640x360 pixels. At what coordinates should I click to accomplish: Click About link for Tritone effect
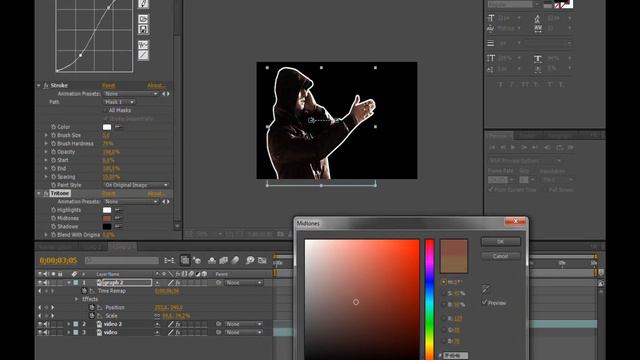156,193
